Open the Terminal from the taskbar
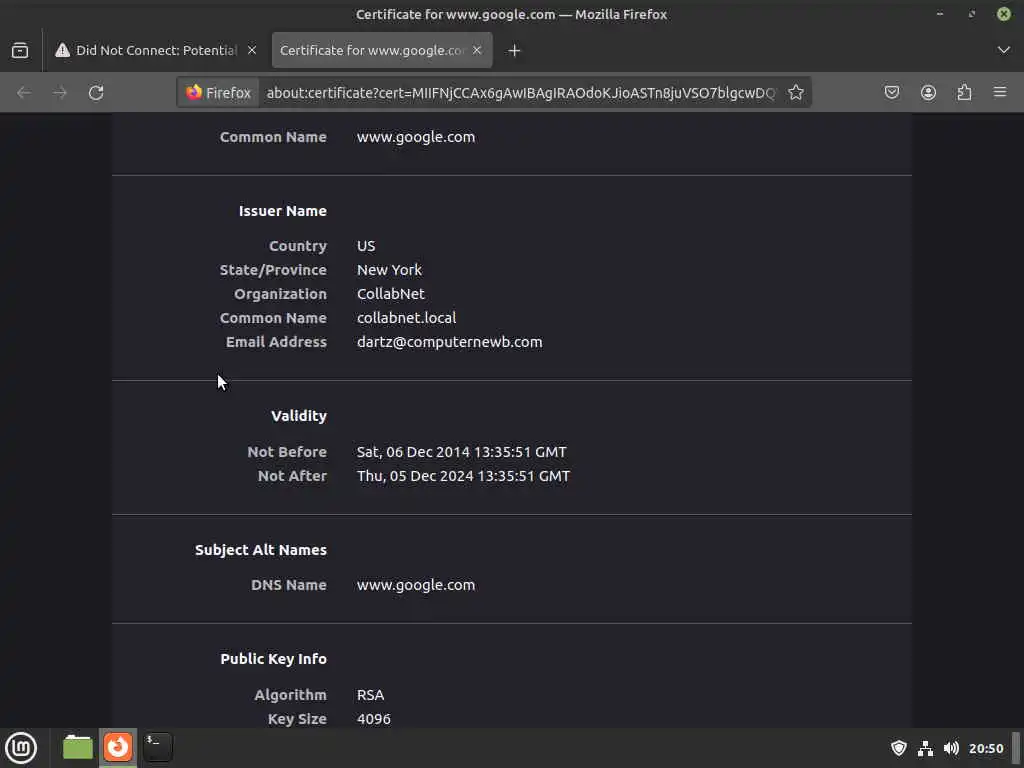 tap(158, 747)
